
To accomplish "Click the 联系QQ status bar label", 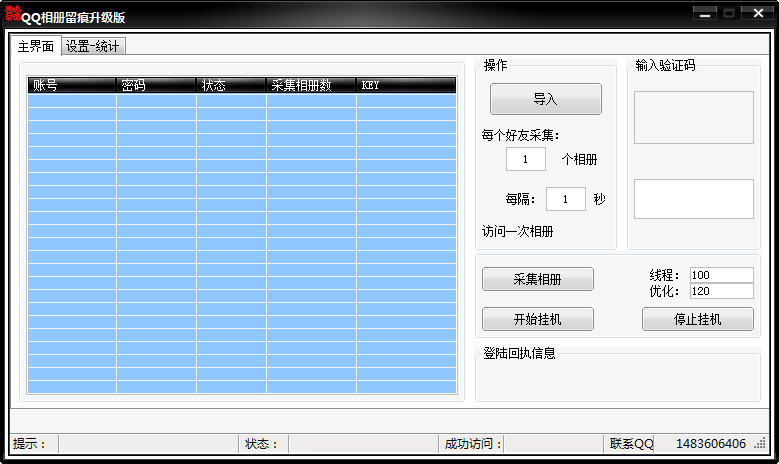I will (x=631, y=444).
